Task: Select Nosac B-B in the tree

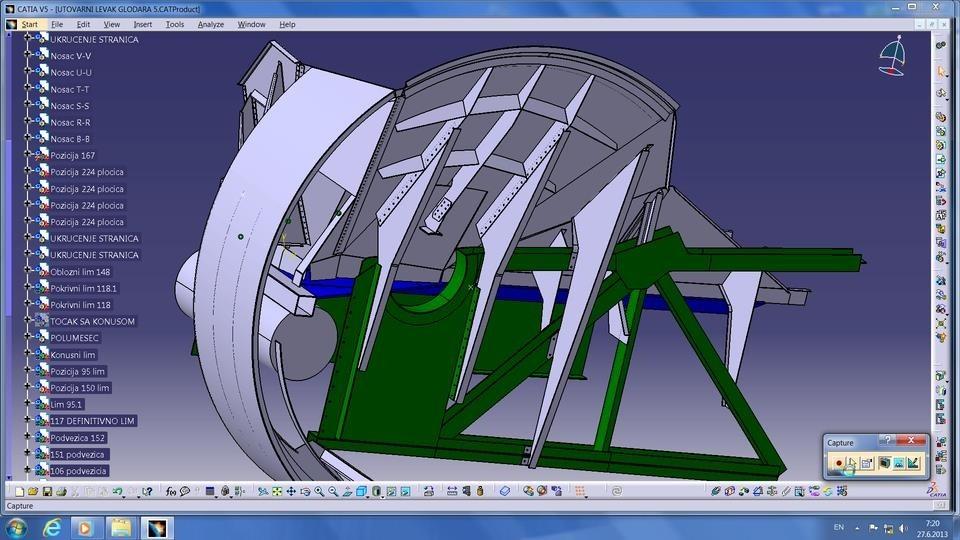Action: point(70,139)
